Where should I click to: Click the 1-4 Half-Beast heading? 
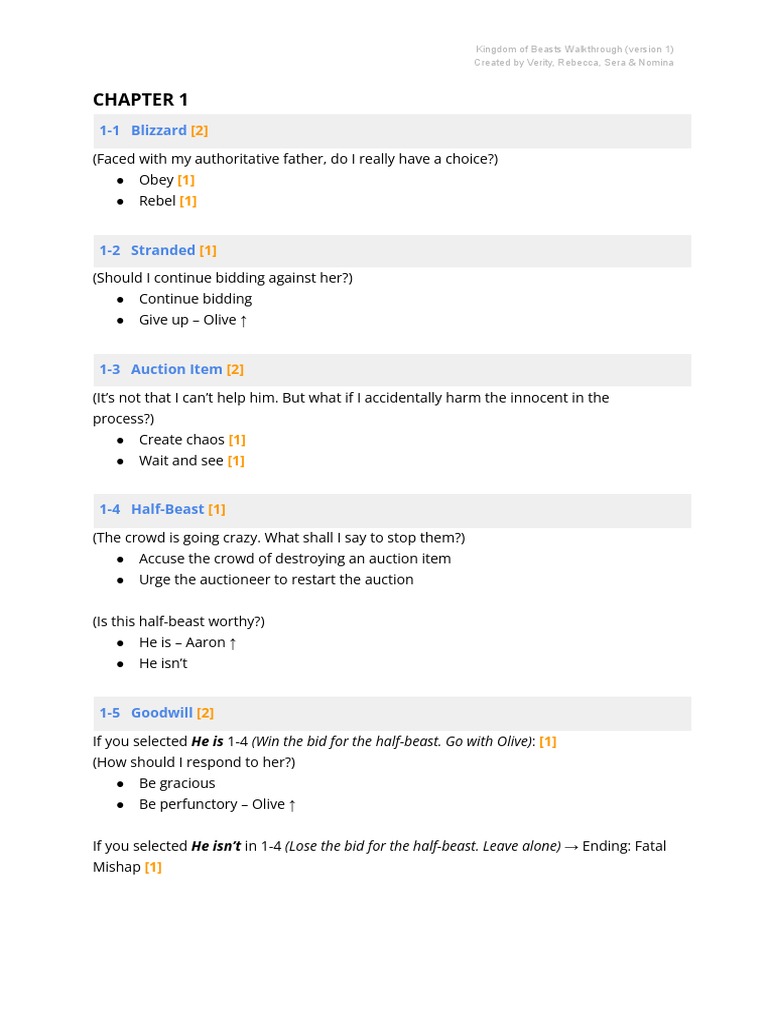tap(162, 509)
